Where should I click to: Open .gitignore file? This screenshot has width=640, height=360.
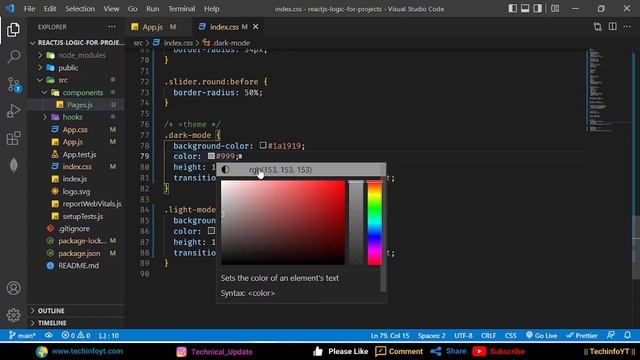pyautogui.click(x=76, y=229)
